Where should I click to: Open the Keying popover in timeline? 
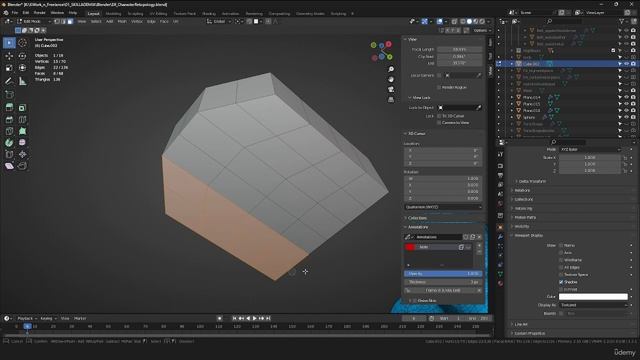click(49, 318)
